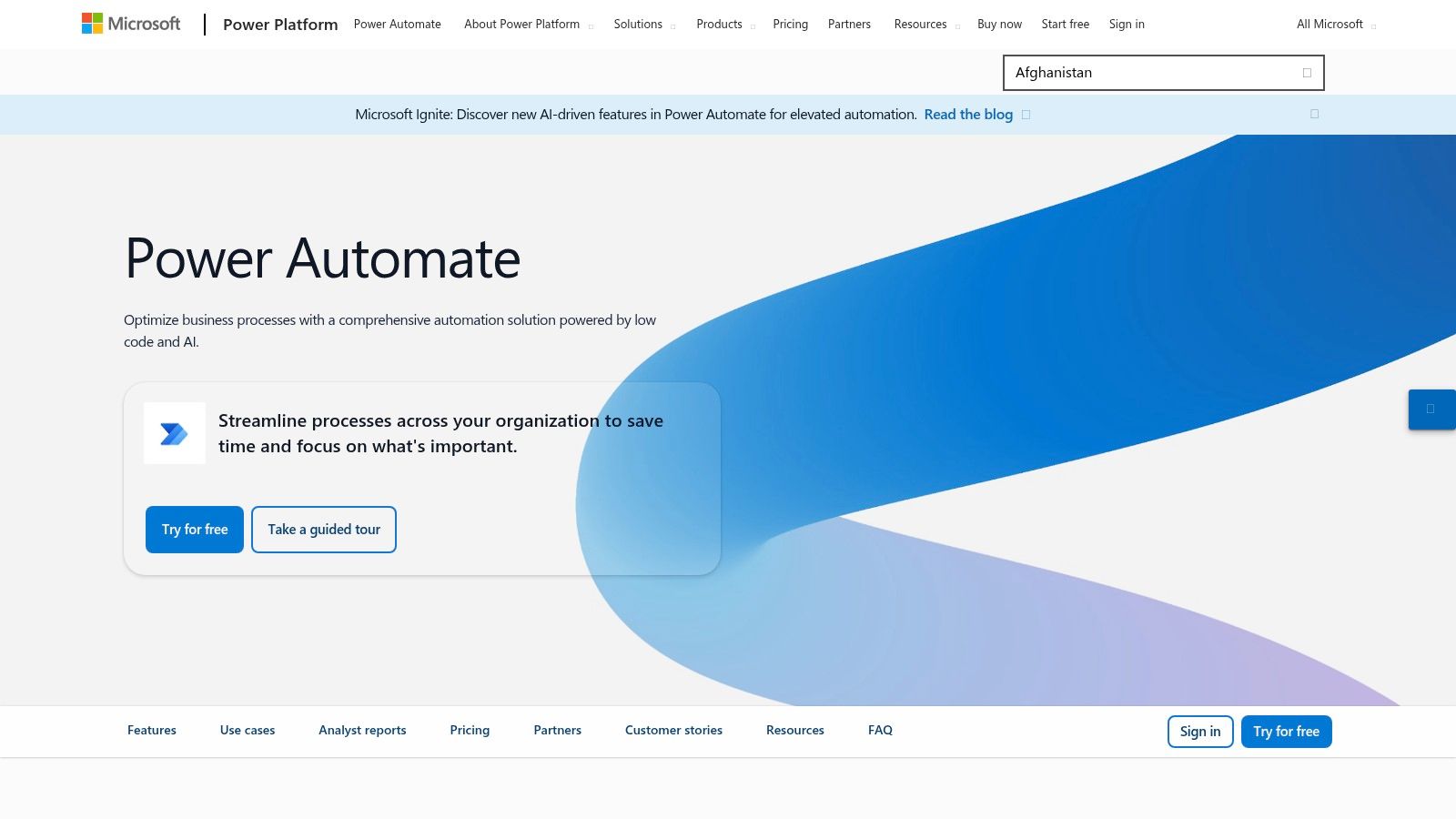Screen dimensions: 1456x819
Task: Click the Try for free button in hero card
Action: tap(195, 530)
